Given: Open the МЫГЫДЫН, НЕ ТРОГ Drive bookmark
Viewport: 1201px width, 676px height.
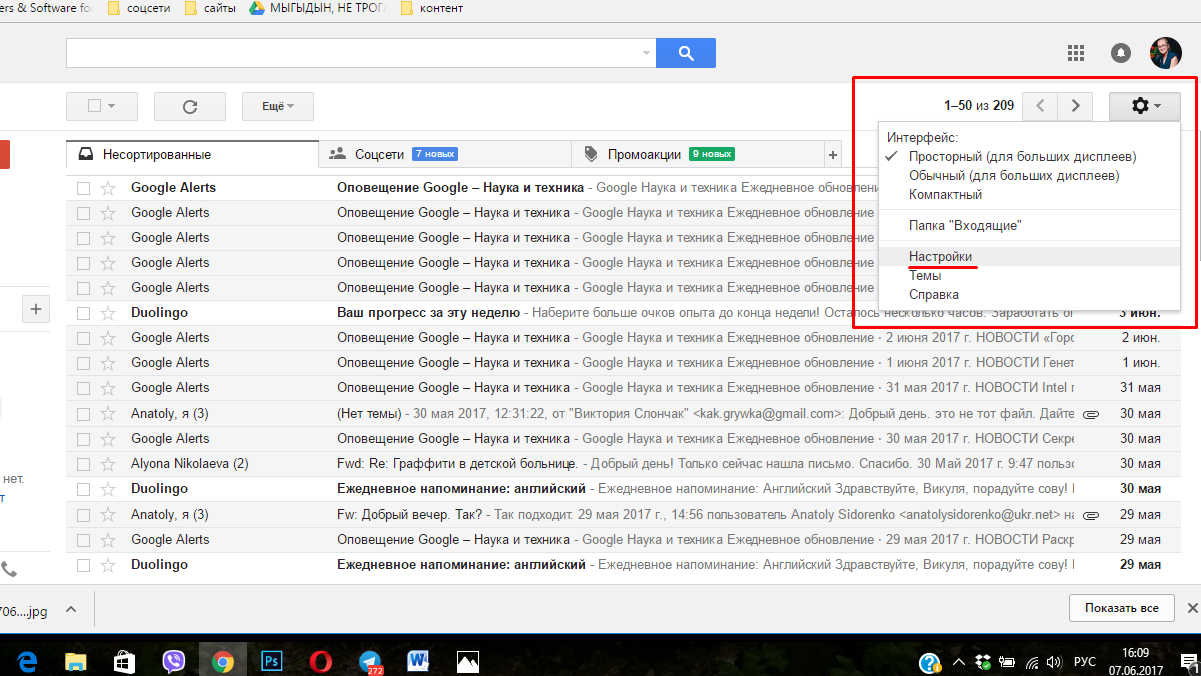Looking at the screenshot, I should click(x=318, y=8).
